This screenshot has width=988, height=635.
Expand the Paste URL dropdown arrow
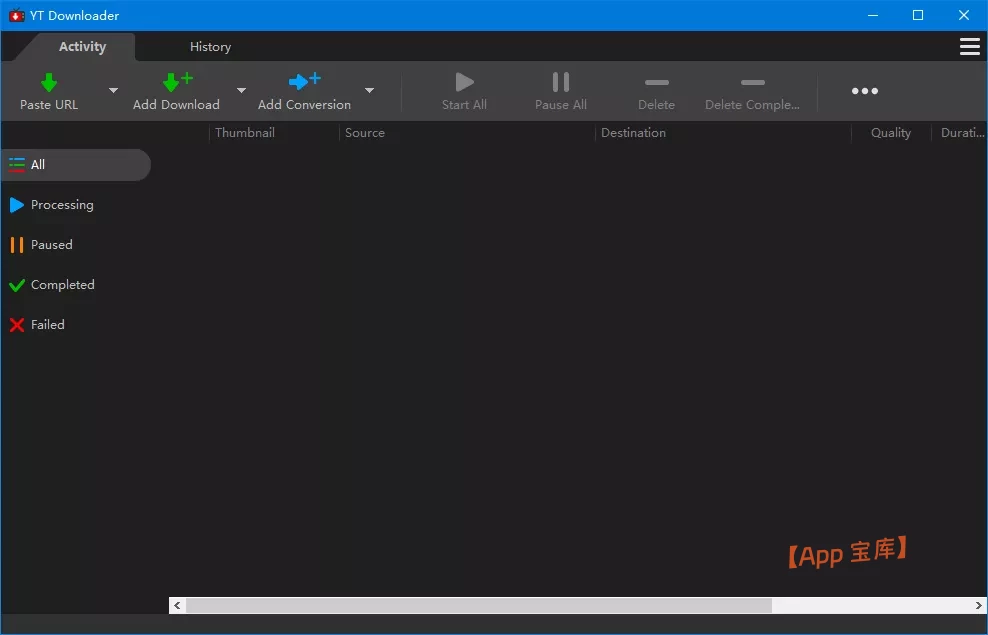point(113,91)
